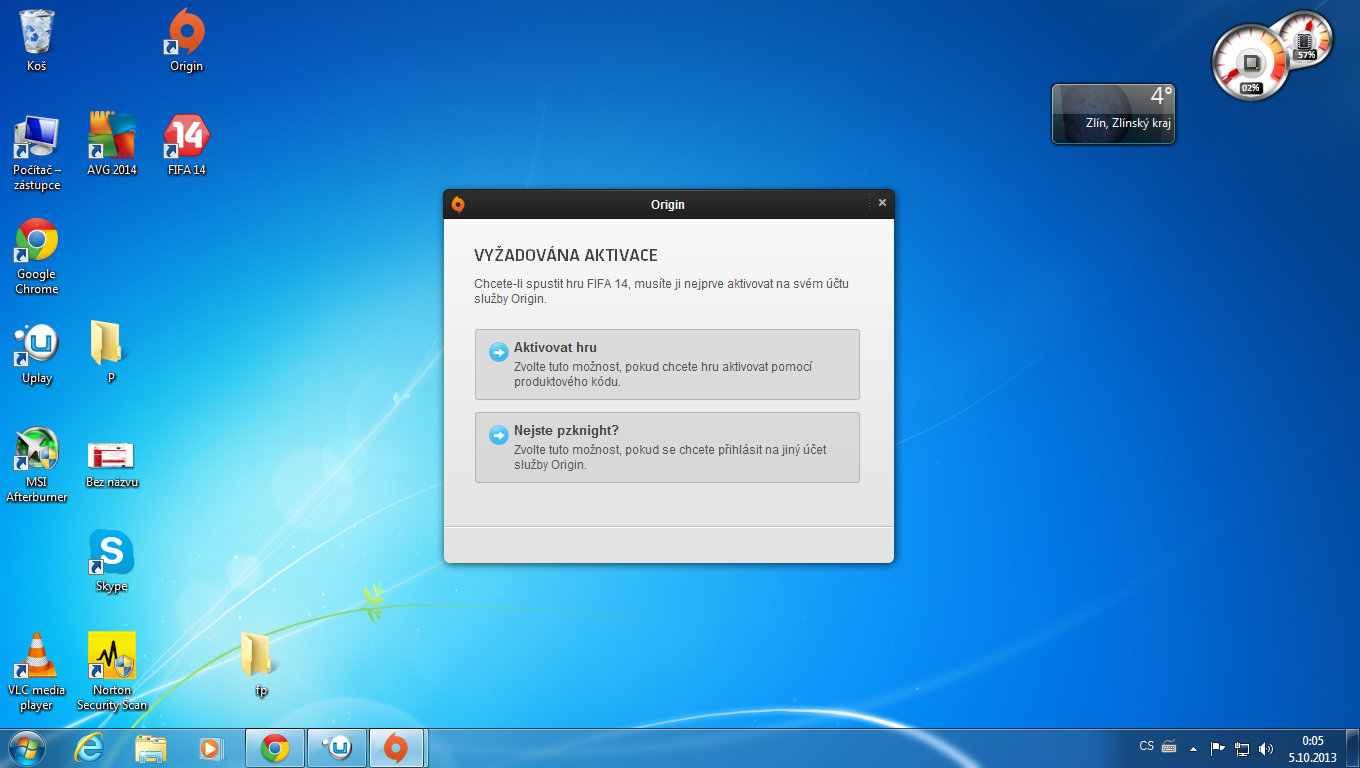Viewport: 1360px width, 768px height.
Task: Open the Uplay desktop shortcut
Action: (x=37, y=350)
